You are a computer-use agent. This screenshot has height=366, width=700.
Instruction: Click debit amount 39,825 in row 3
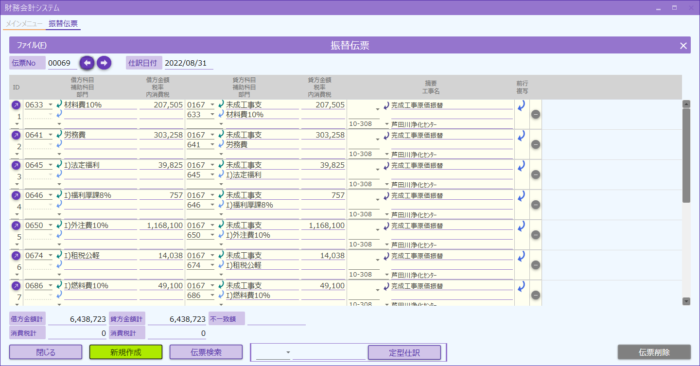click(x=161, y=165)
